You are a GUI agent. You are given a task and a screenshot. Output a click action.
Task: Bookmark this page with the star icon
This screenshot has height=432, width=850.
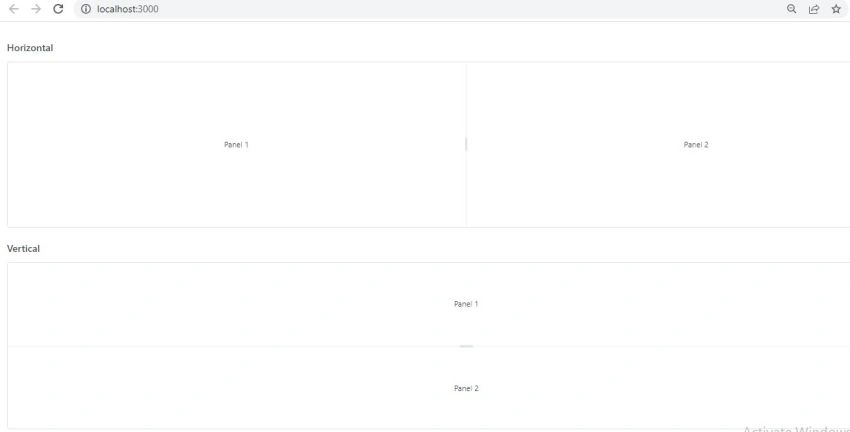point(836,9)
